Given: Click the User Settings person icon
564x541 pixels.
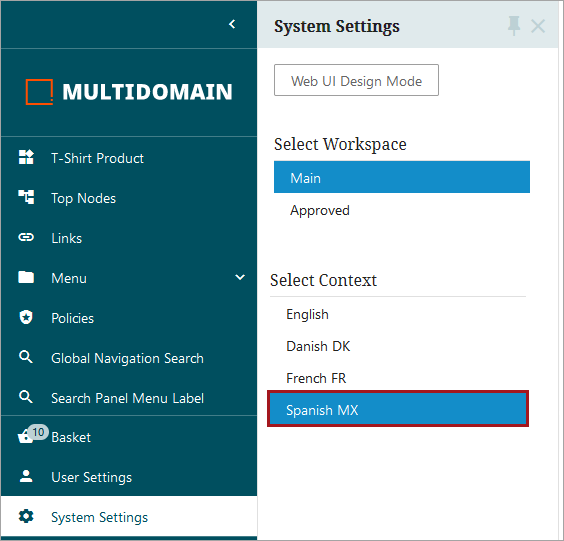Looking at the screenshot, I should (x=26, y=476).
